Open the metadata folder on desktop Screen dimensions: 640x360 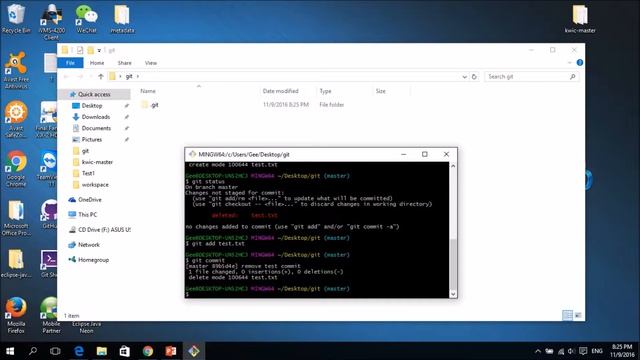pyautogui.click(x=122, y=19)
